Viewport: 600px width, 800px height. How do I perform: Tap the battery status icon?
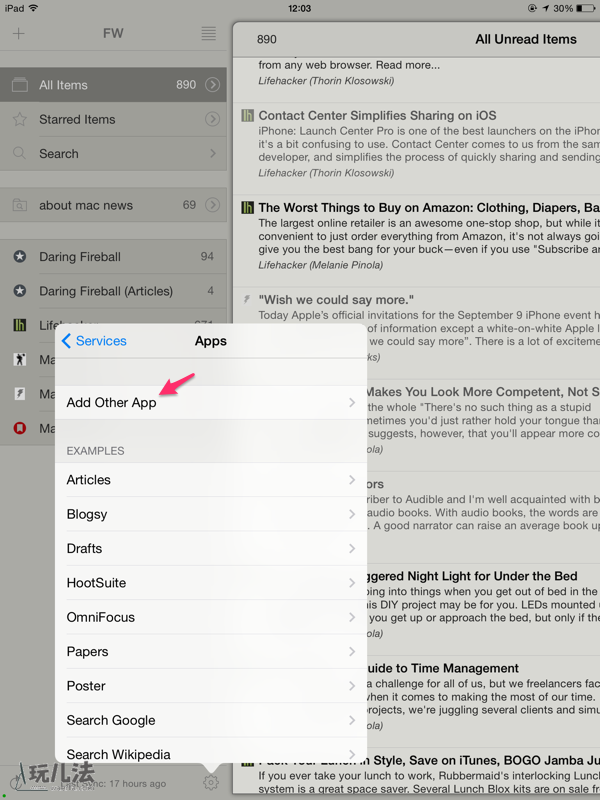pos(586,8)
